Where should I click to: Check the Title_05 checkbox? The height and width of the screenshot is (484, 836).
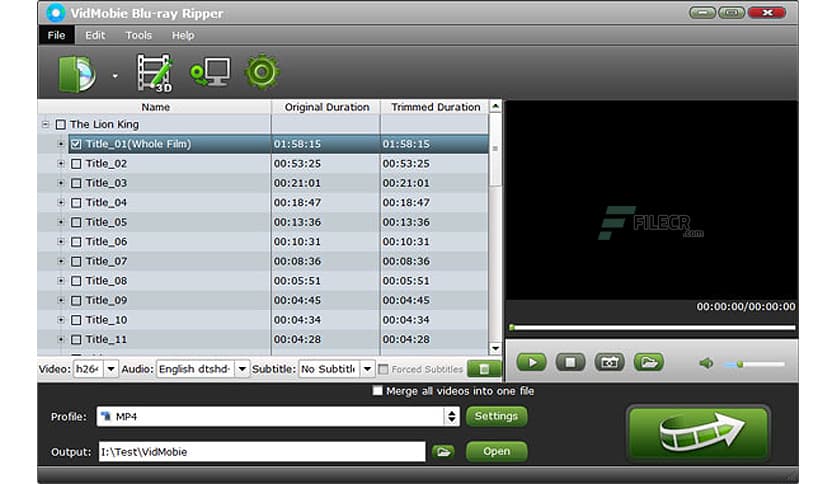click(x=76, y=222)
